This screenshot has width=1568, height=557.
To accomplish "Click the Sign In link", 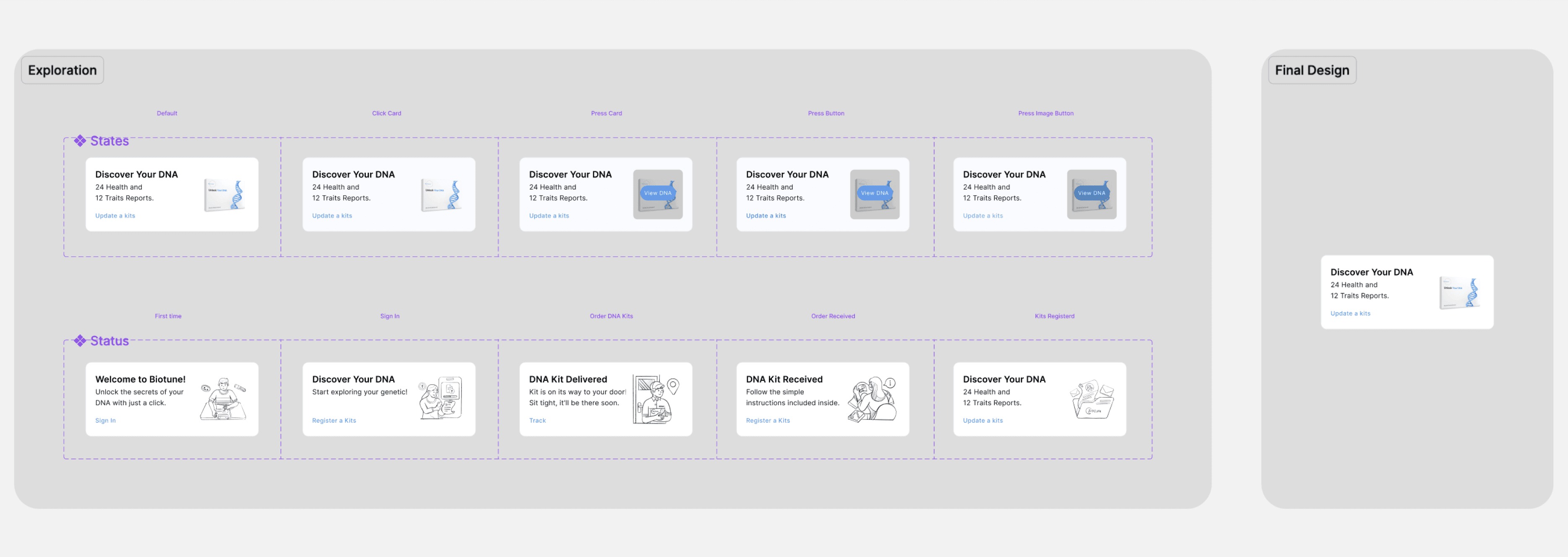I will [105, 421].
